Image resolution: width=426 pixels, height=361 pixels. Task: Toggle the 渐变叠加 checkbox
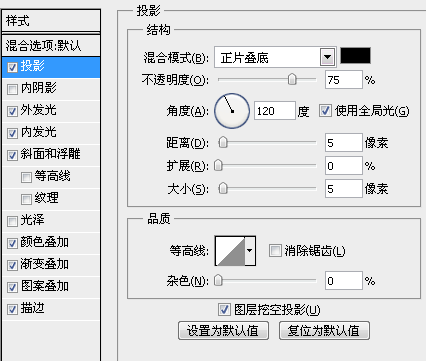pos(12,265)
